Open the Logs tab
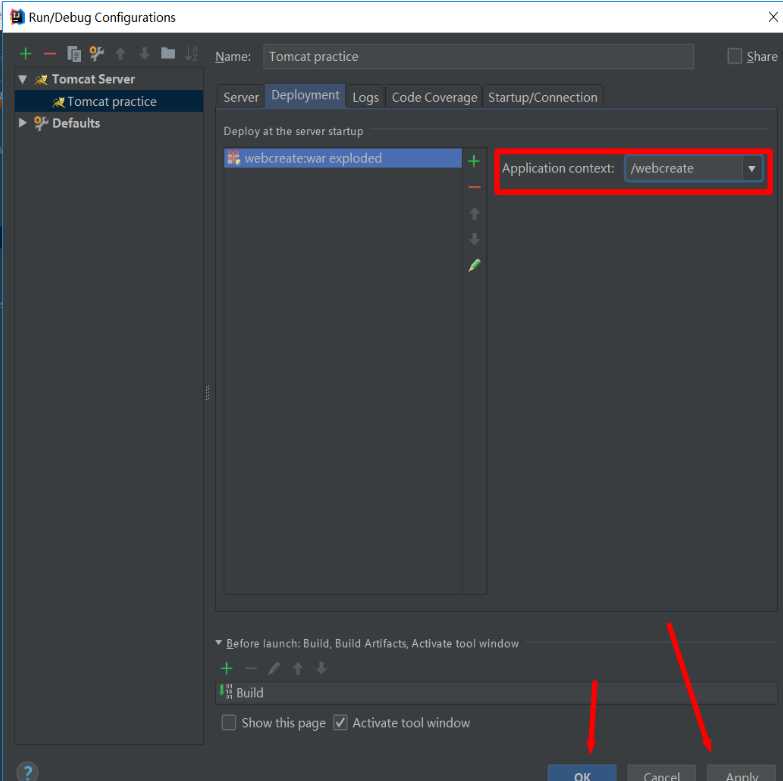This screenshot has height=781, width=783. pos(366,97)
